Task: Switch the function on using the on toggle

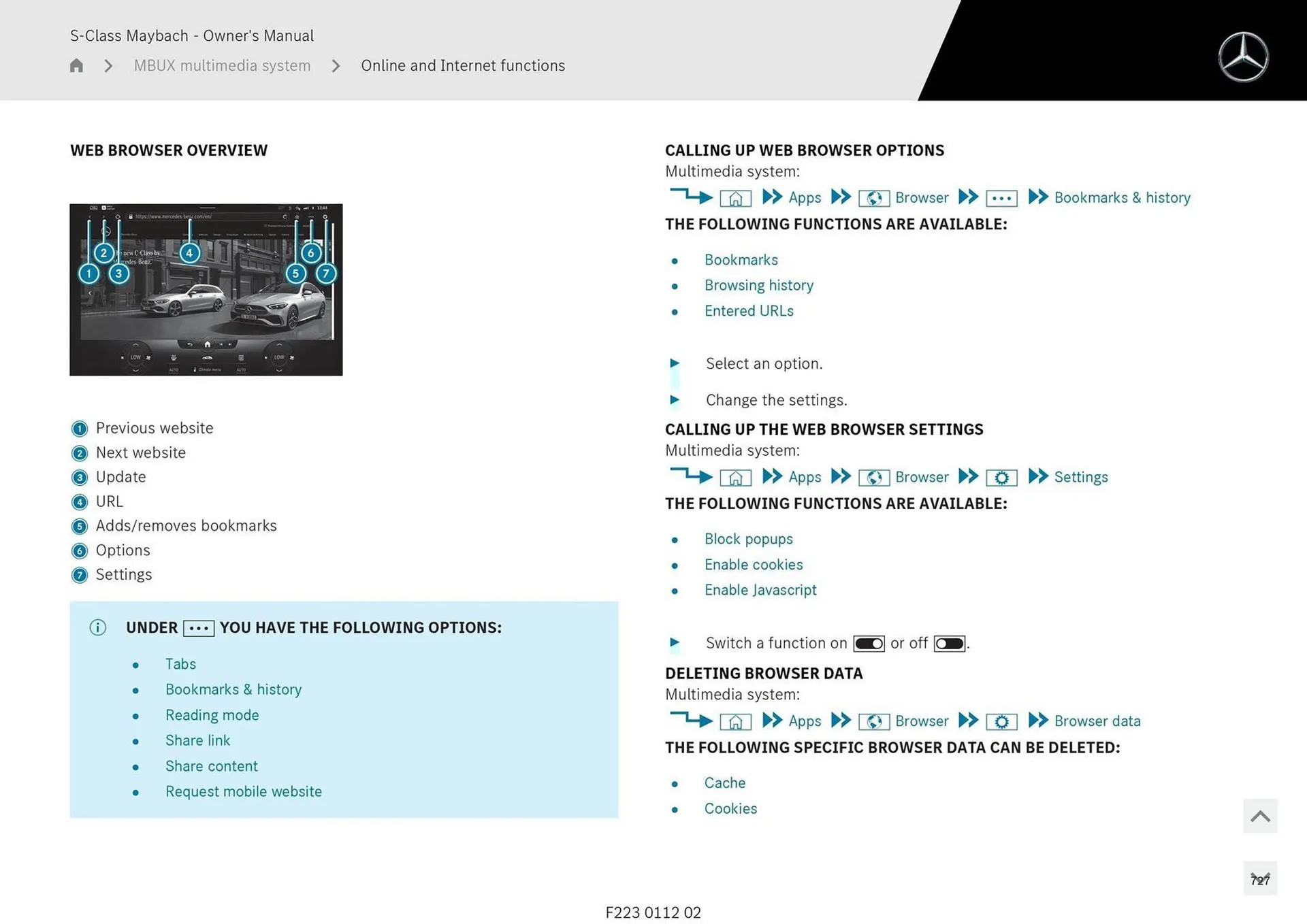Action: pos(869,643)
